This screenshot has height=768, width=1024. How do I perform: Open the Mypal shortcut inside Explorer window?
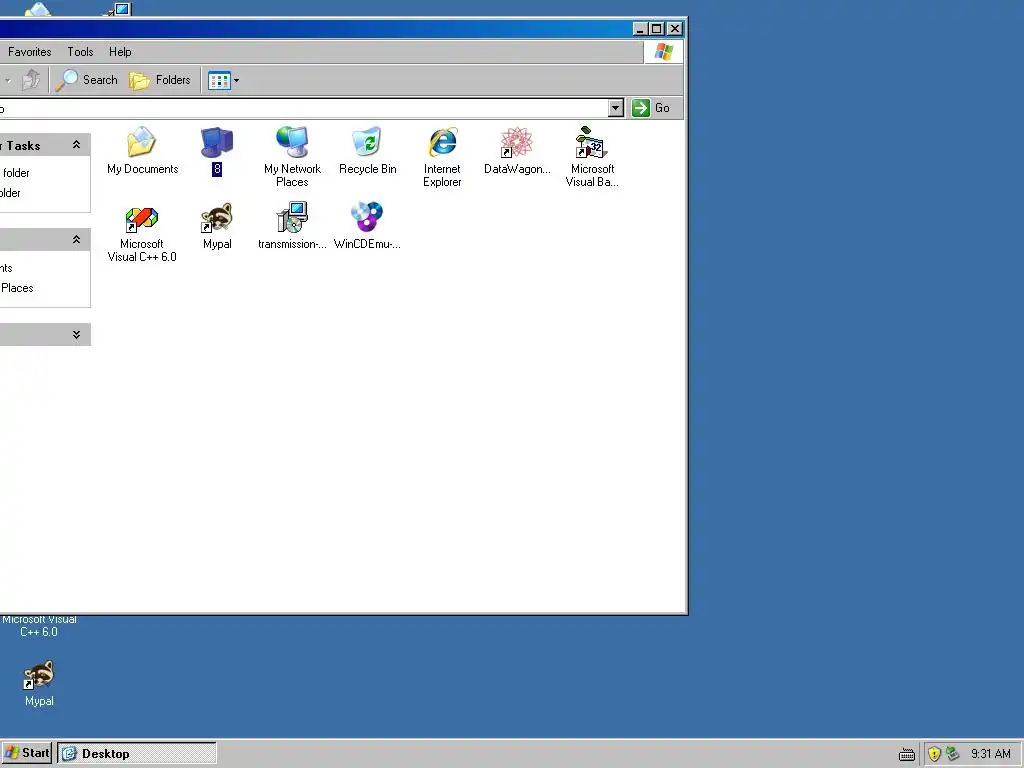coord(217,218)
